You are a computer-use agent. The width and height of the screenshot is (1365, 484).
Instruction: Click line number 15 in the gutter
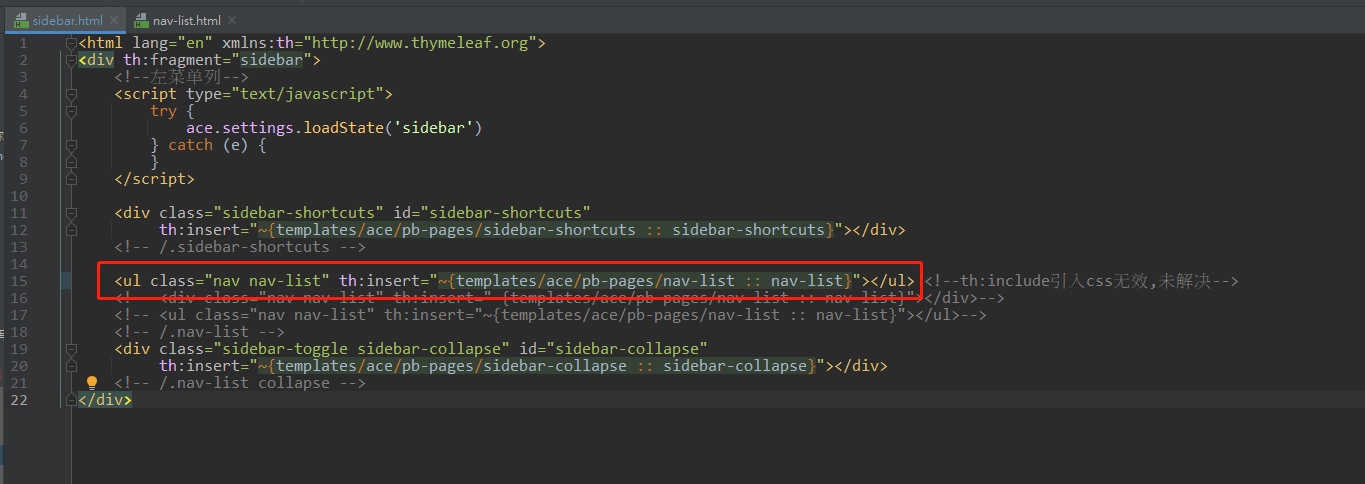19,281
